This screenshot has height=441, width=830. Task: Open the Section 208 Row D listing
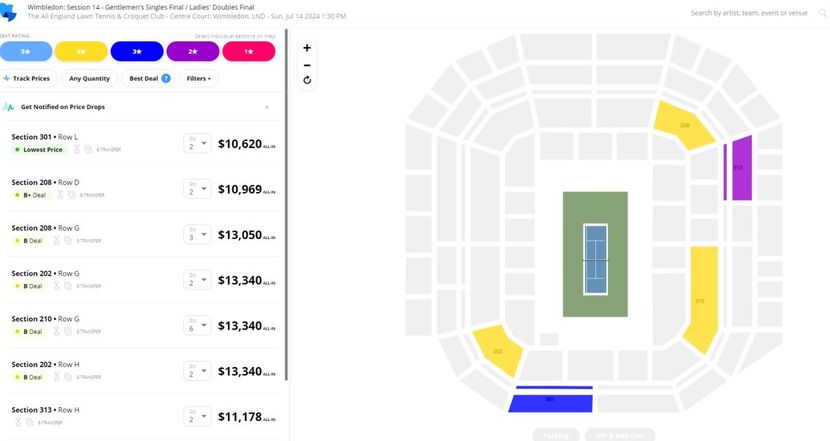tap(143, 188)
